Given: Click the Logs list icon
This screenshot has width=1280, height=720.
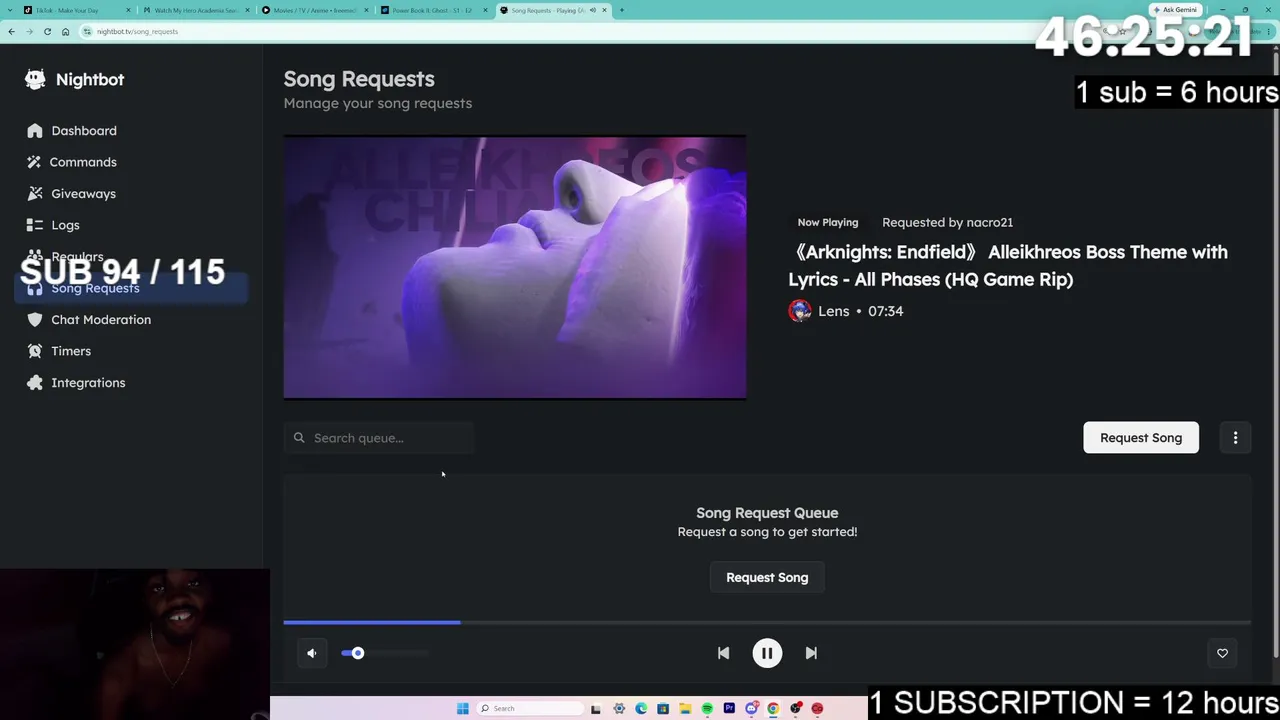Looking at the screenshot, I should click(35, 225).
